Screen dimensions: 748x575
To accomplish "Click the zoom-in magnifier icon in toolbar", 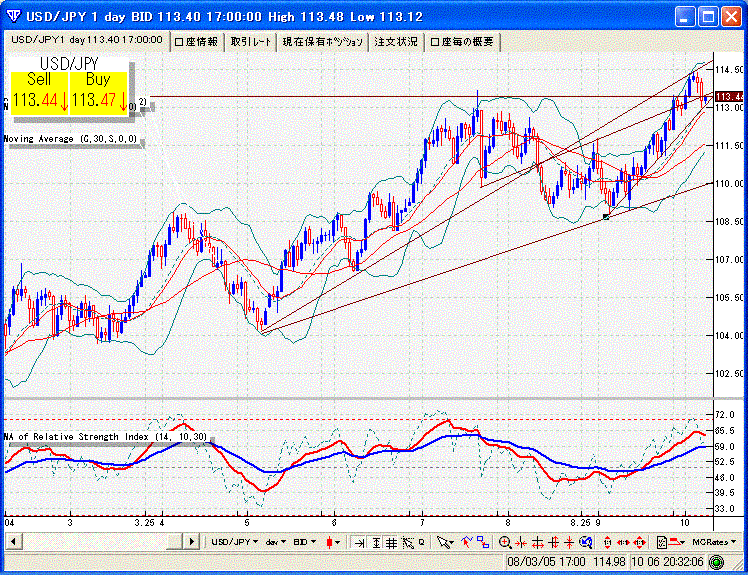I will click(505, 542).
